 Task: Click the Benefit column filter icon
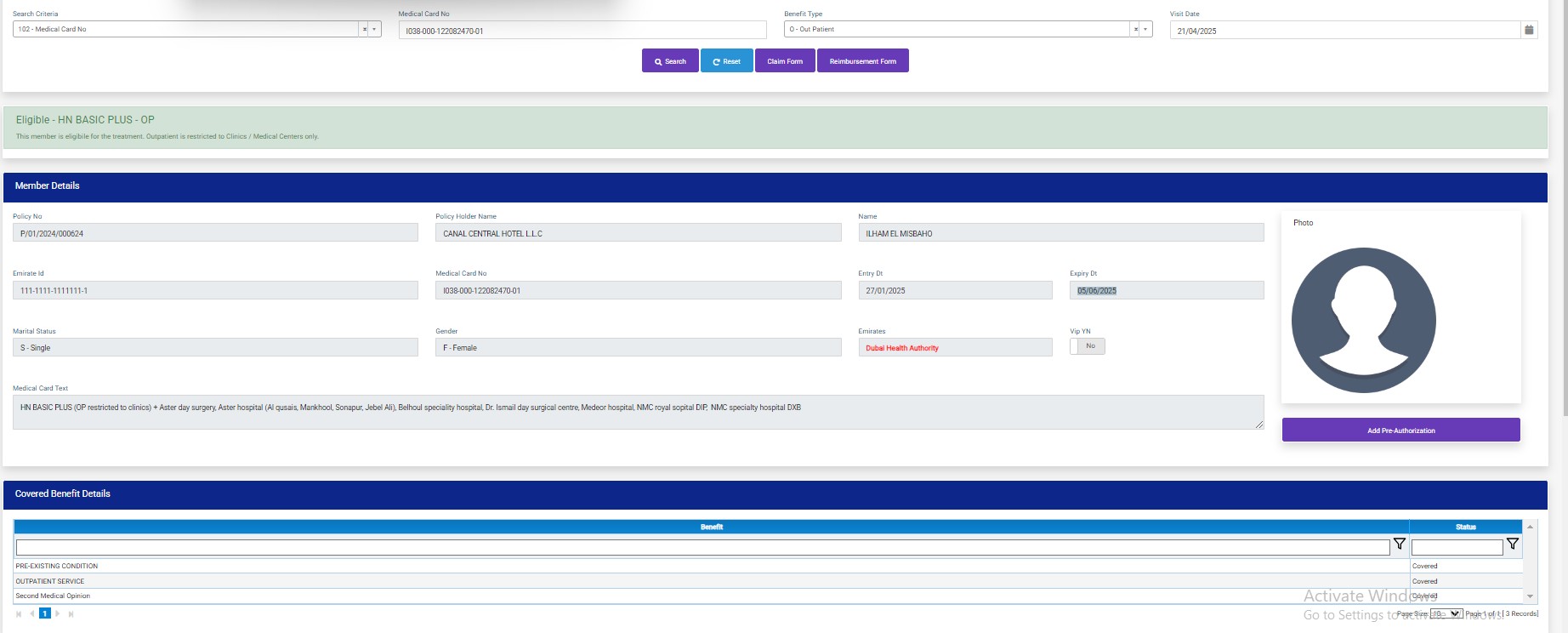pyautogui.click(x=1399, y=545)
